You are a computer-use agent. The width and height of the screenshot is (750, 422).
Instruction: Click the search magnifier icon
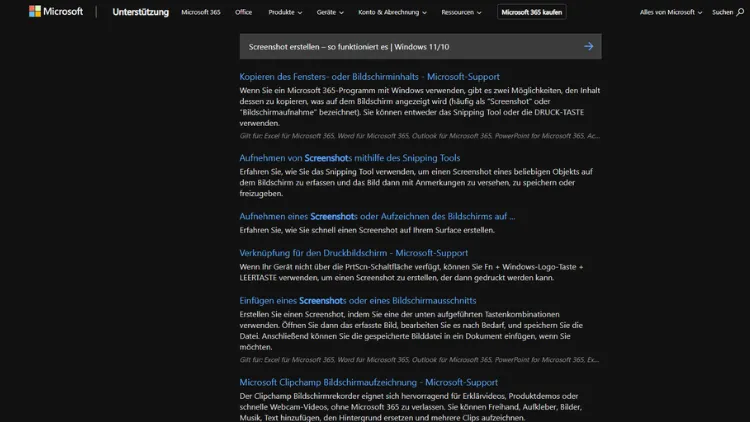(x=740, y=12)
